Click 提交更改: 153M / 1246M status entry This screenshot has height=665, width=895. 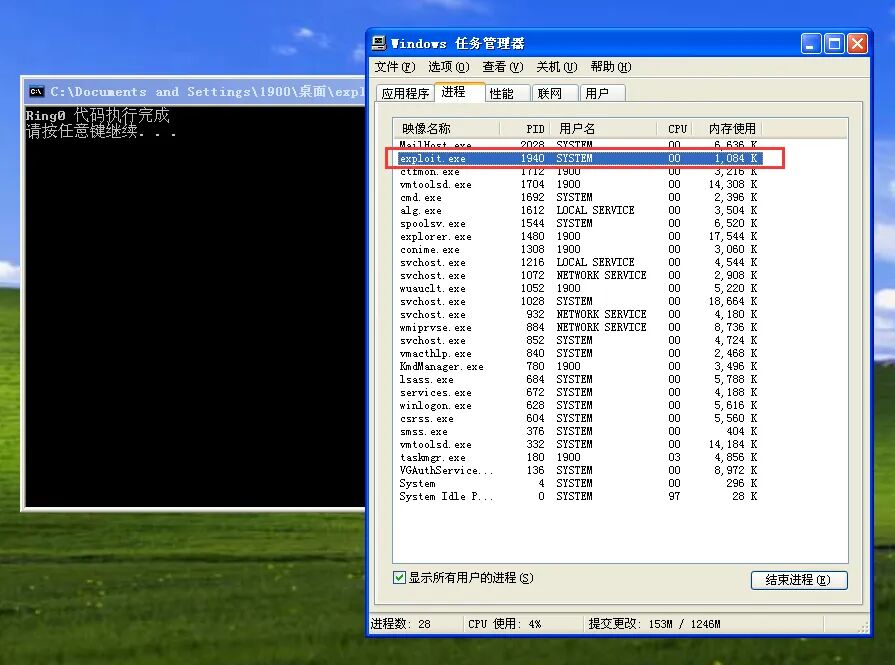pyautogui.click(x=654, y=624)
